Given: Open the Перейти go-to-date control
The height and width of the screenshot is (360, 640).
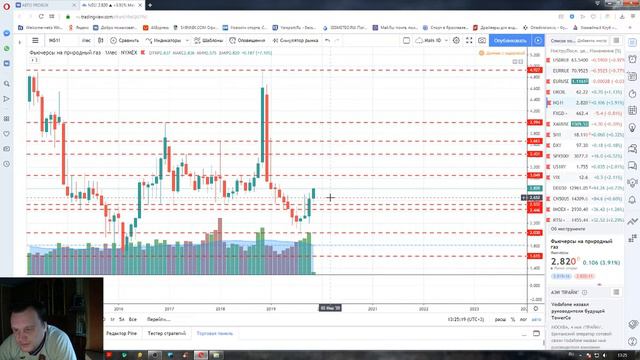Looking at the screenshot, I should [158, 319].
